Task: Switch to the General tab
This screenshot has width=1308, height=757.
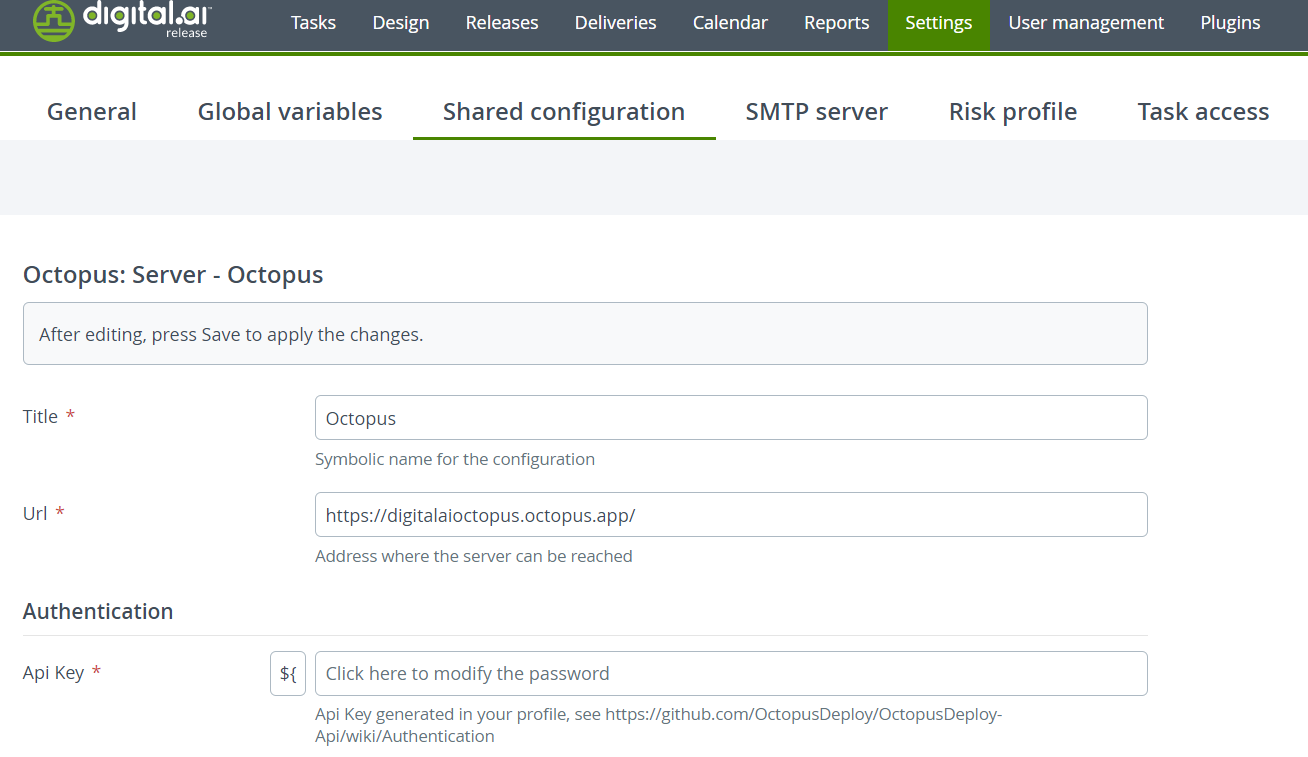Action: (x=92, y=112)
